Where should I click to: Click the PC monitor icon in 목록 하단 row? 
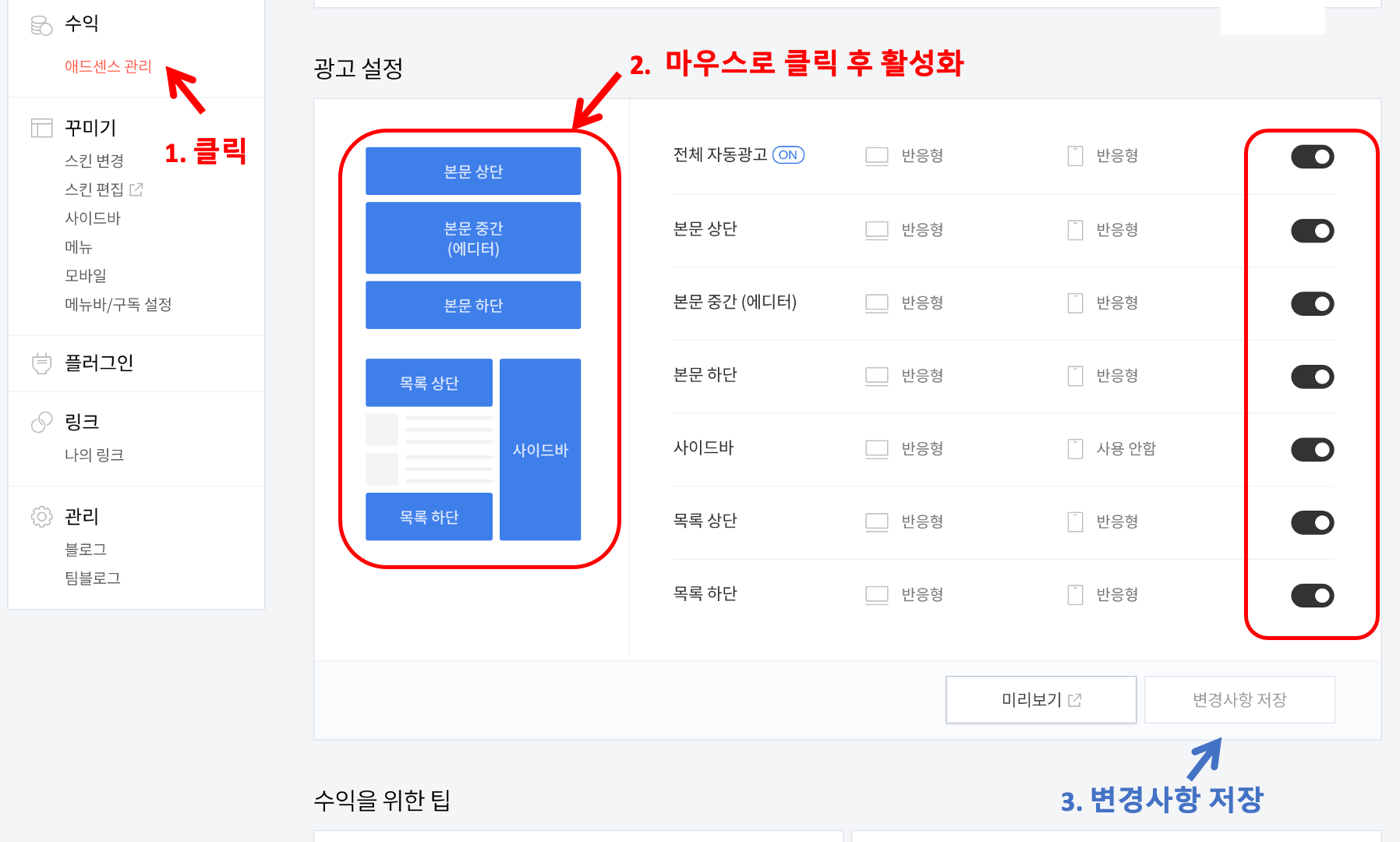click(877, 596)
